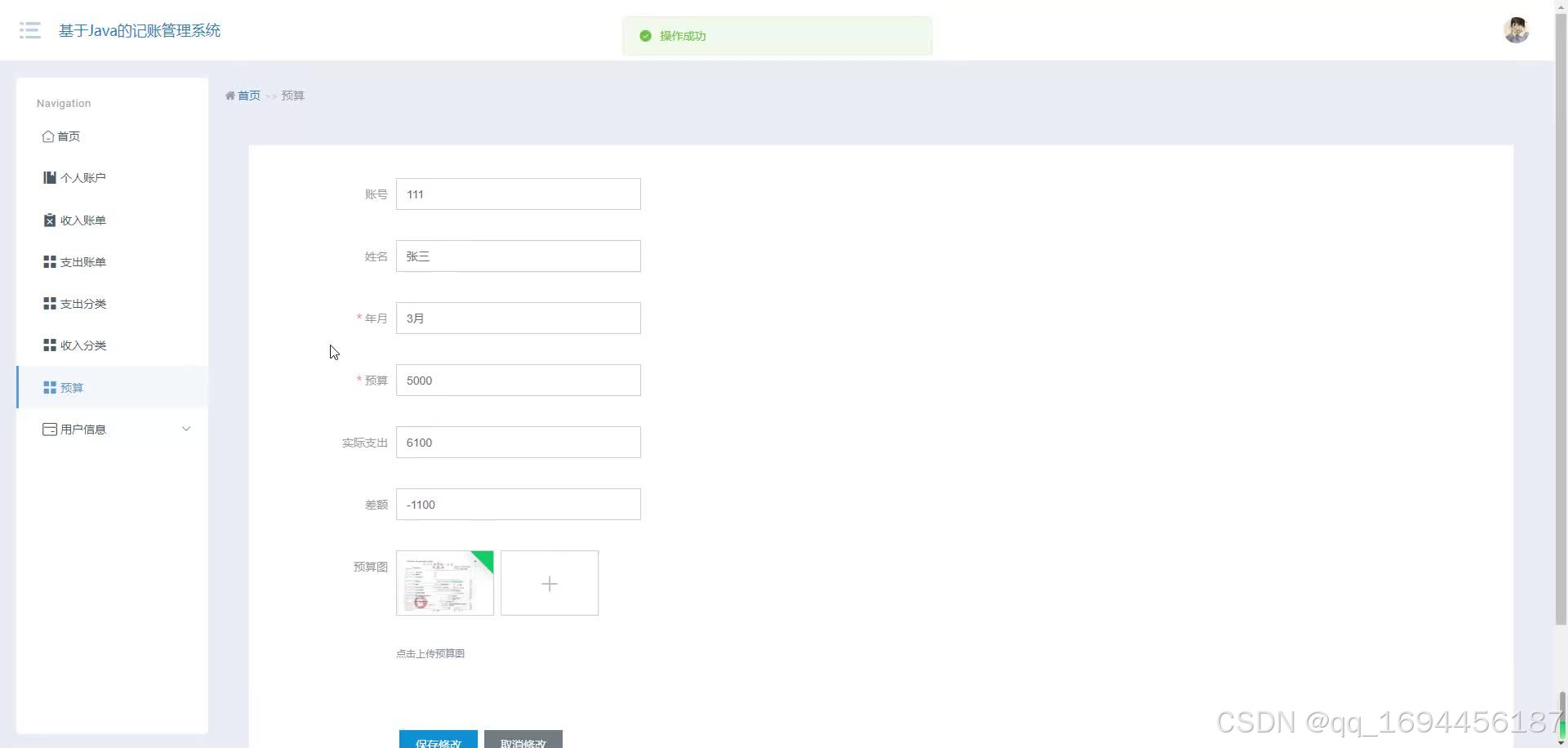
Task: Expand the 用户信息 submenu chevron
Action: pyautogui.click(x=186, y=429)
